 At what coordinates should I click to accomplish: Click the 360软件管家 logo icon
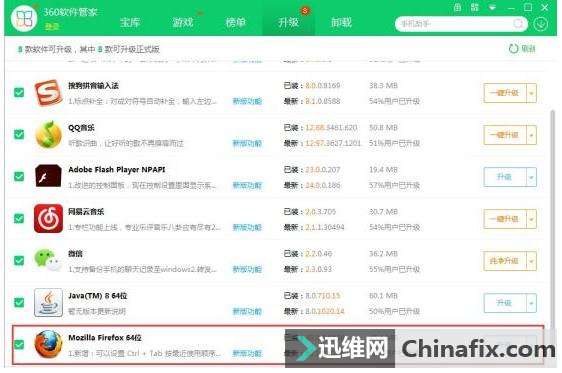click(x=24, y=18)
